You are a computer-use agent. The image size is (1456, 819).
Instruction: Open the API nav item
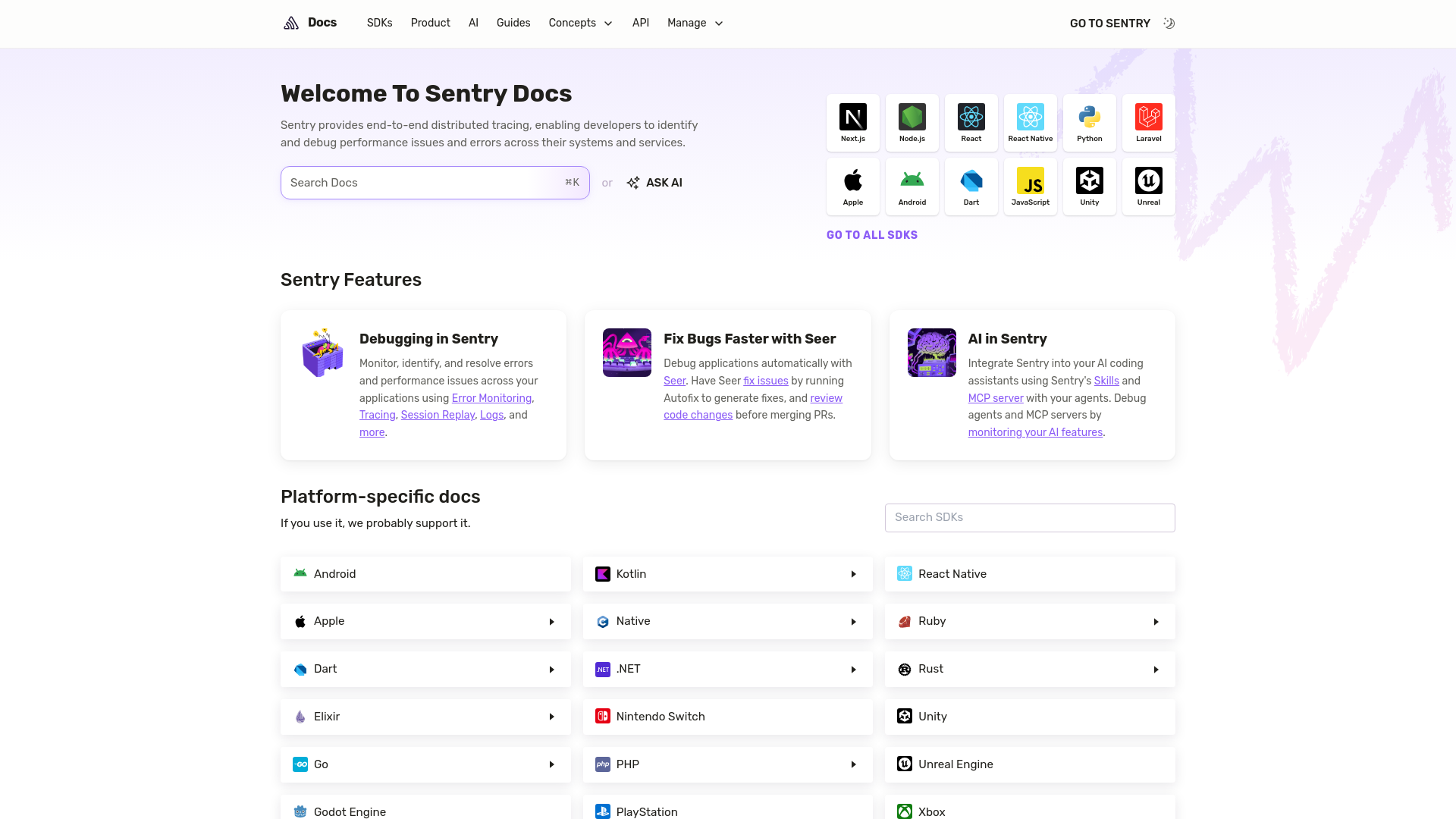[x=641, y=24]
